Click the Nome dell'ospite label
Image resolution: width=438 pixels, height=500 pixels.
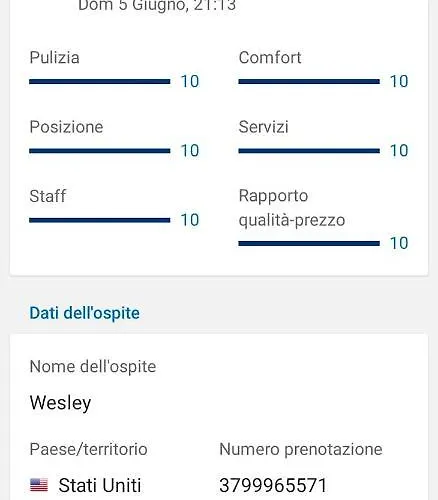point(93,367)
